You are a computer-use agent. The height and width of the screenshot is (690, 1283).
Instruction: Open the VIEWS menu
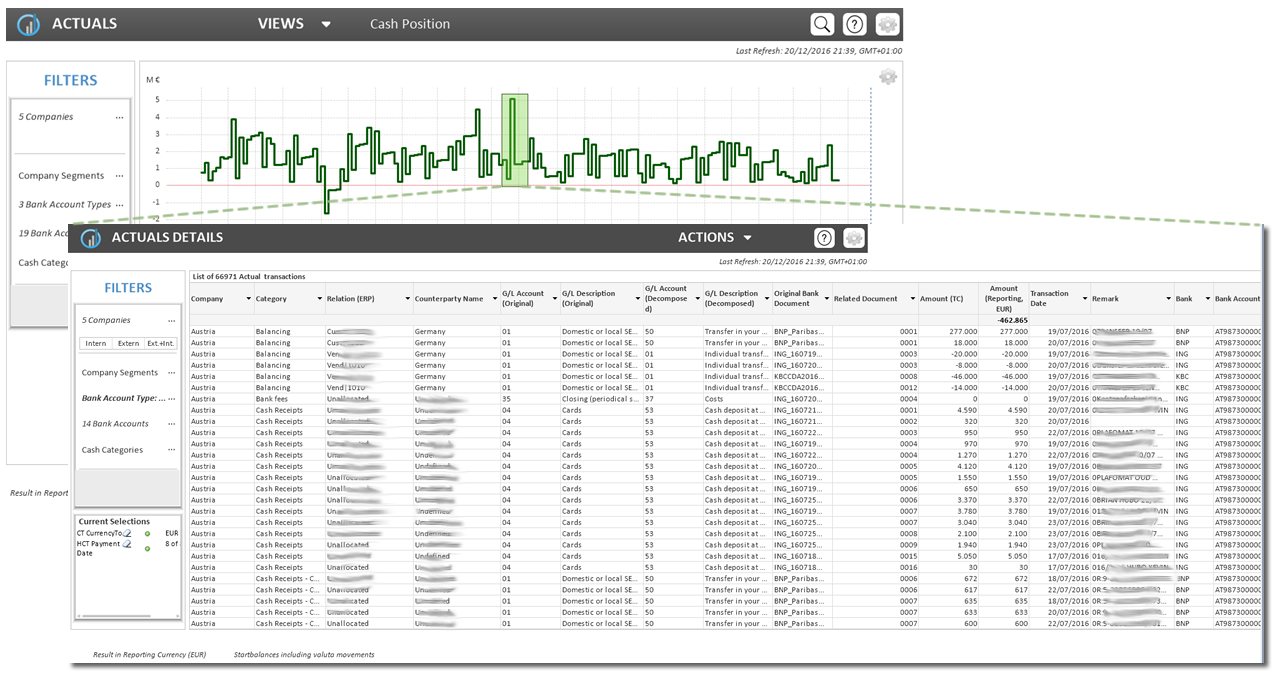click(x=290, y=23)
